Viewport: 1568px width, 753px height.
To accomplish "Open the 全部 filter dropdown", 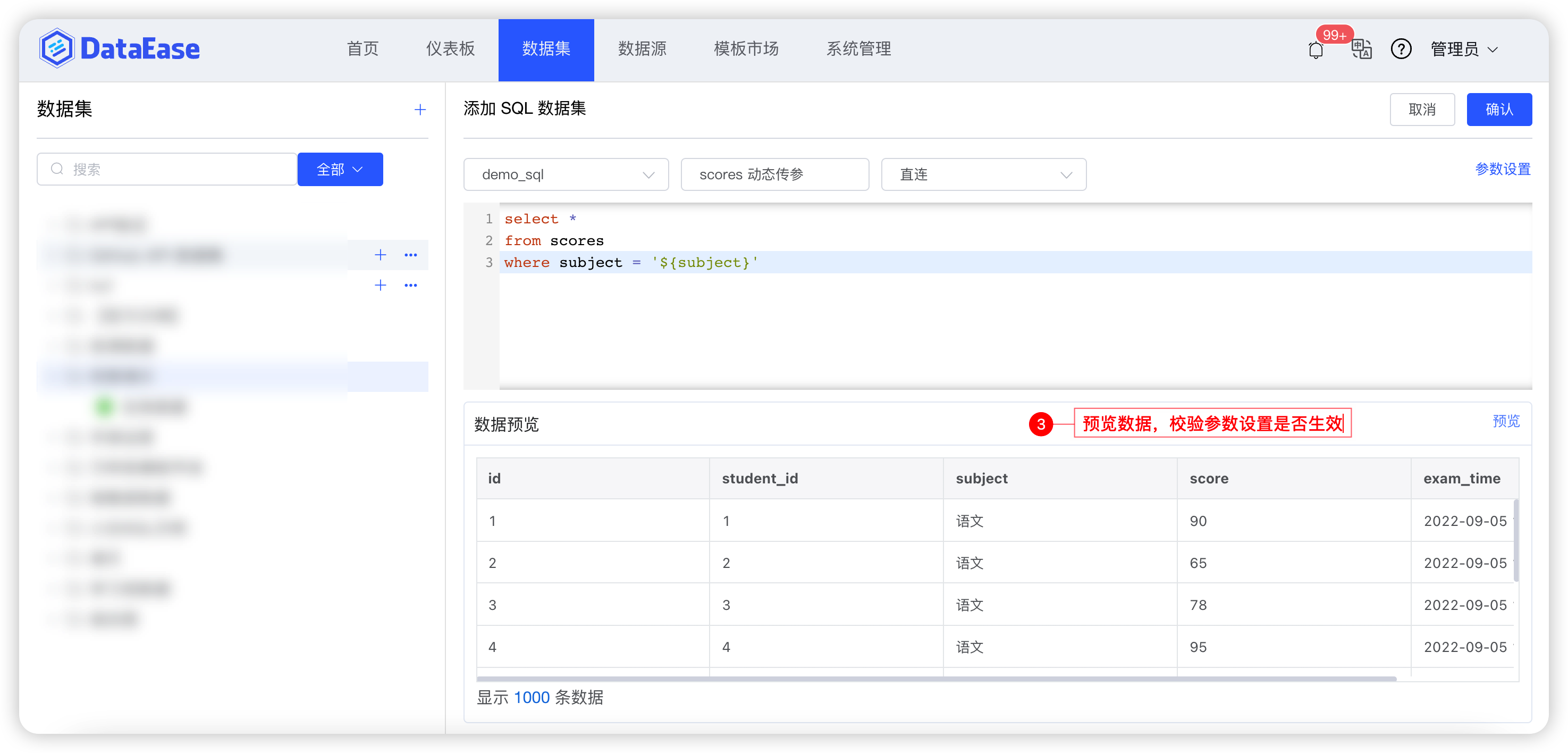I will coord(340,169).
